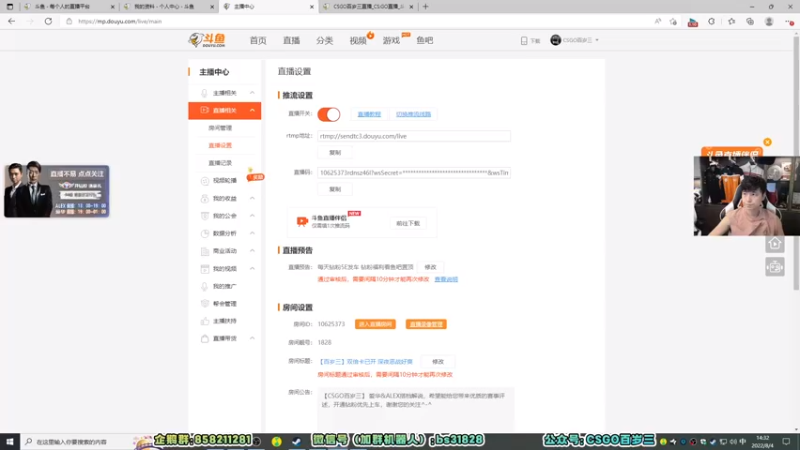Toggle the 直播开关 live switch
This screenshot has height=450, width=800.
click(329, 114)
